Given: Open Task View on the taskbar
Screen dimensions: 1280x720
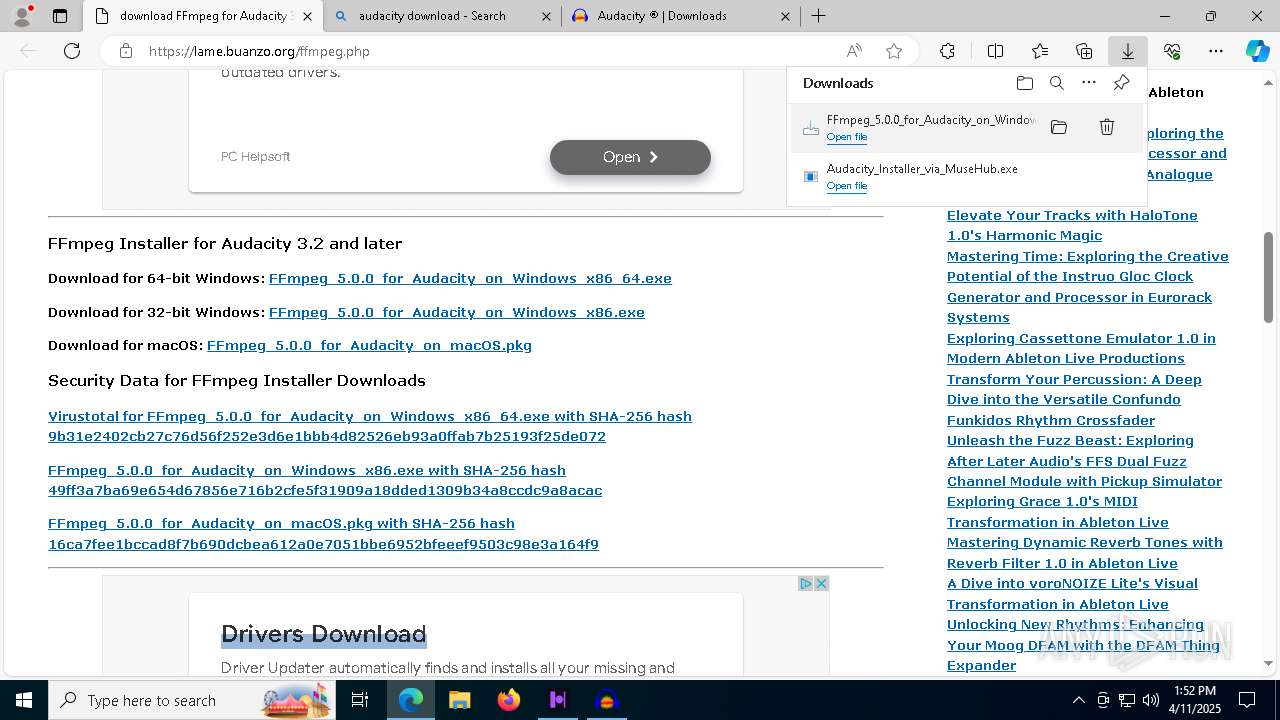Looking at the screenshot, I should click(x=360, y=700).
